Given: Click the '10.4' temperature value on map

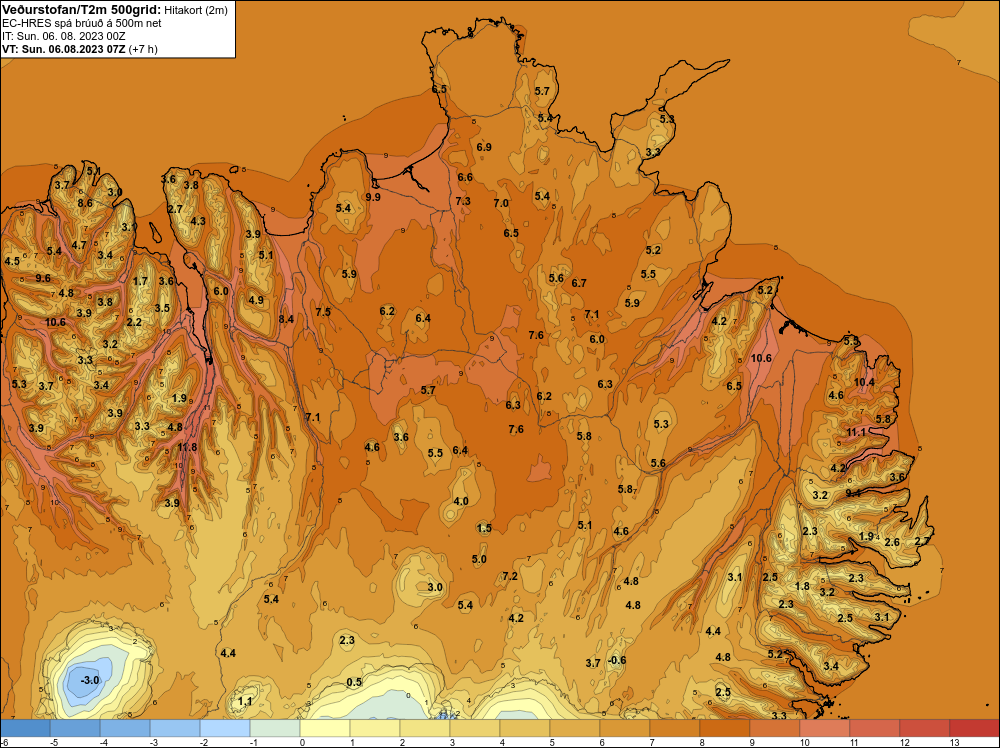Looking at the screenshot, I should pyautogui.click(x=864, y=383).
